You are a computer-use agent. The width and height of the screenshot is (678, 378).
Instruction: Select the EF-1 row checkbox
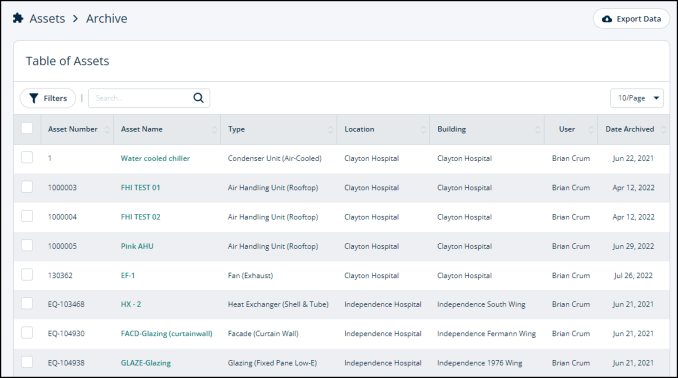(x=27, y=275)
